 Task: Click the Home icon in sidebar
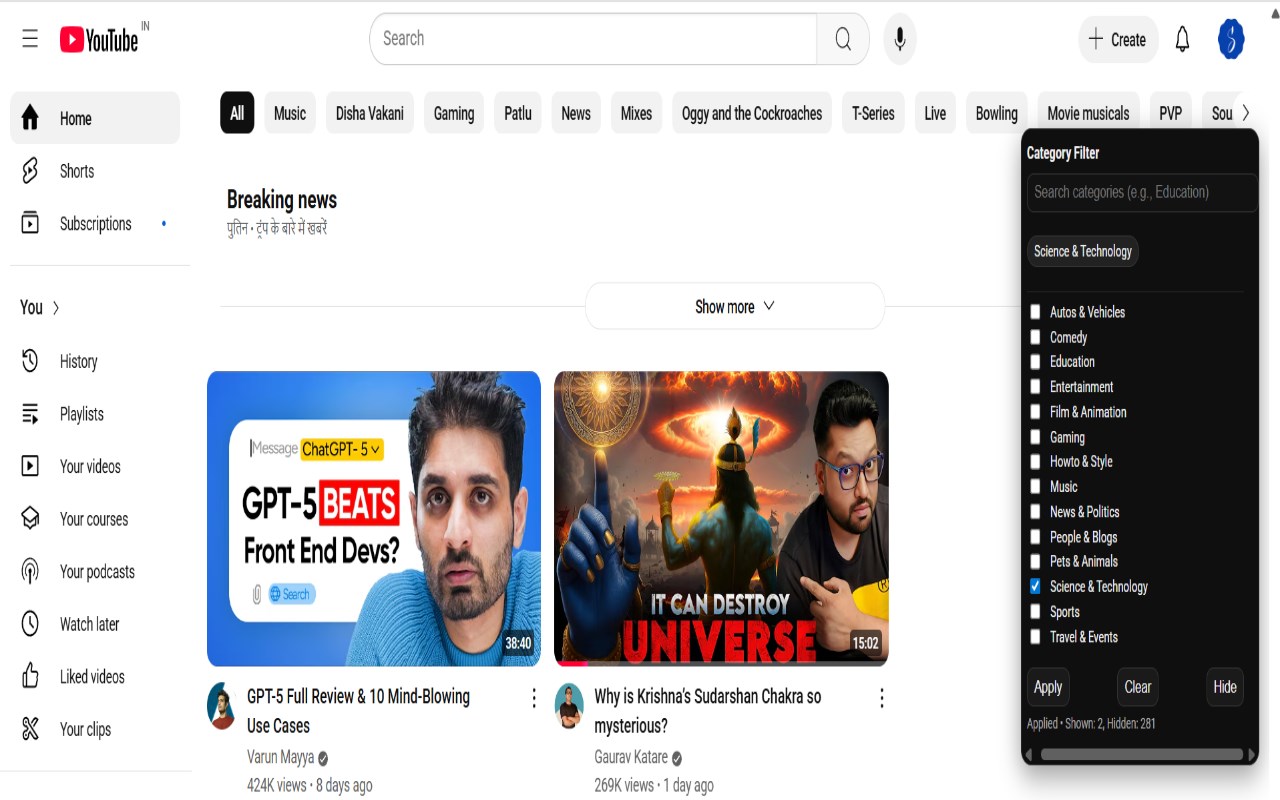[30, 118]
